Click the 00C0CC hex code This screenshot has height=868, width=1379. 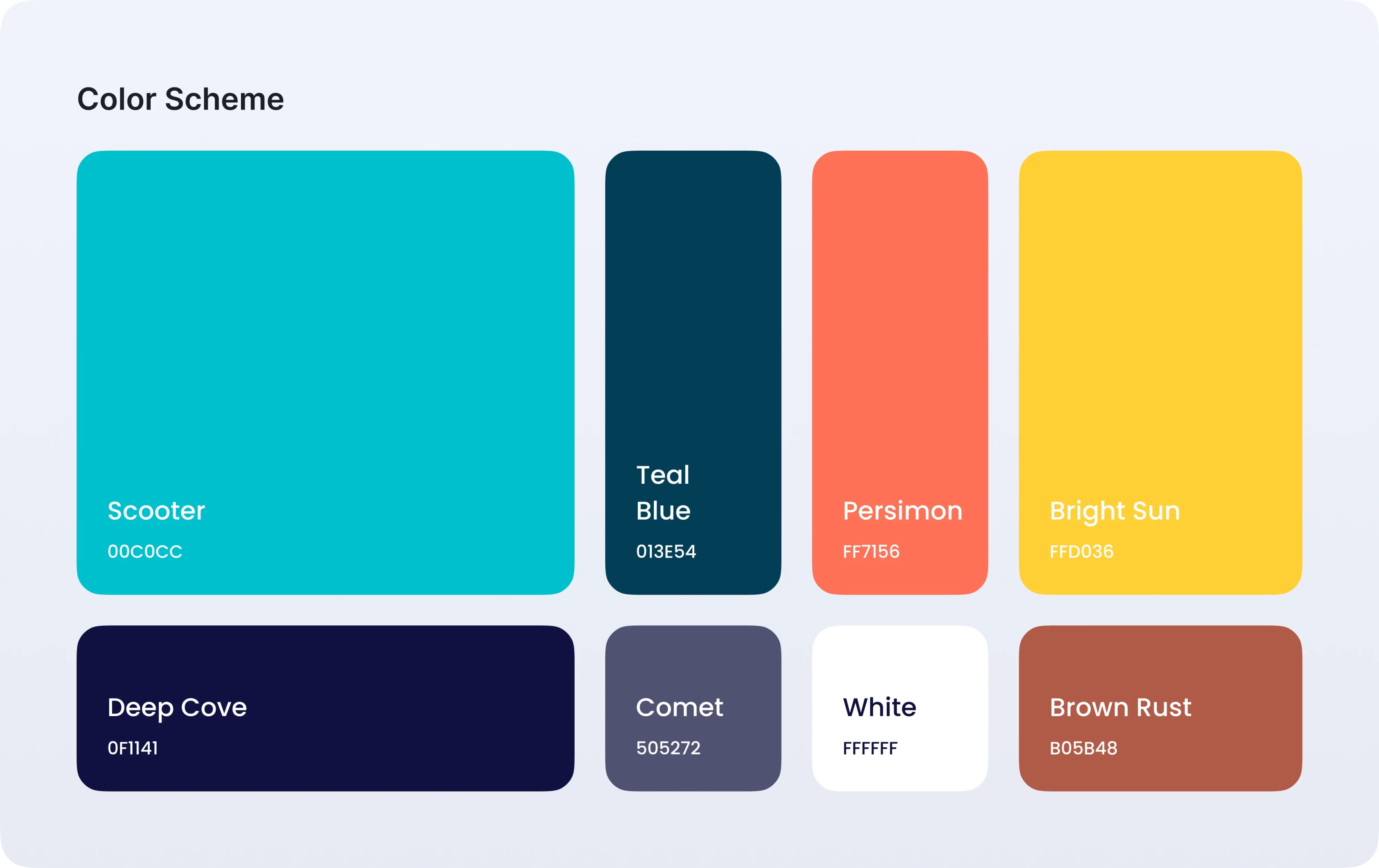[x=145, y=551]
